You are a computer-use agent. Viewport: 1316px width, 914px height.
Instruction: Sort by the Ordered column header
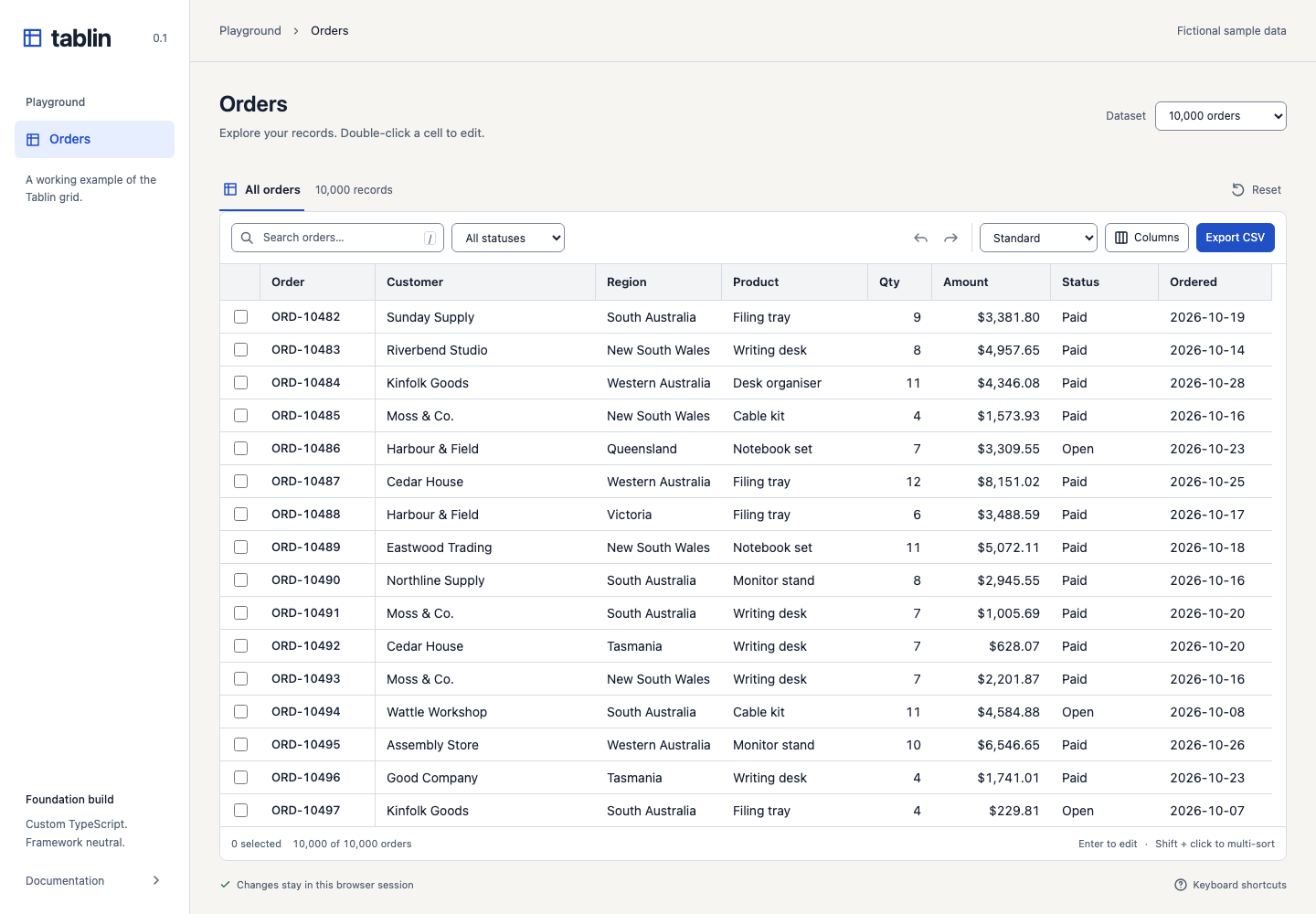1215,282
